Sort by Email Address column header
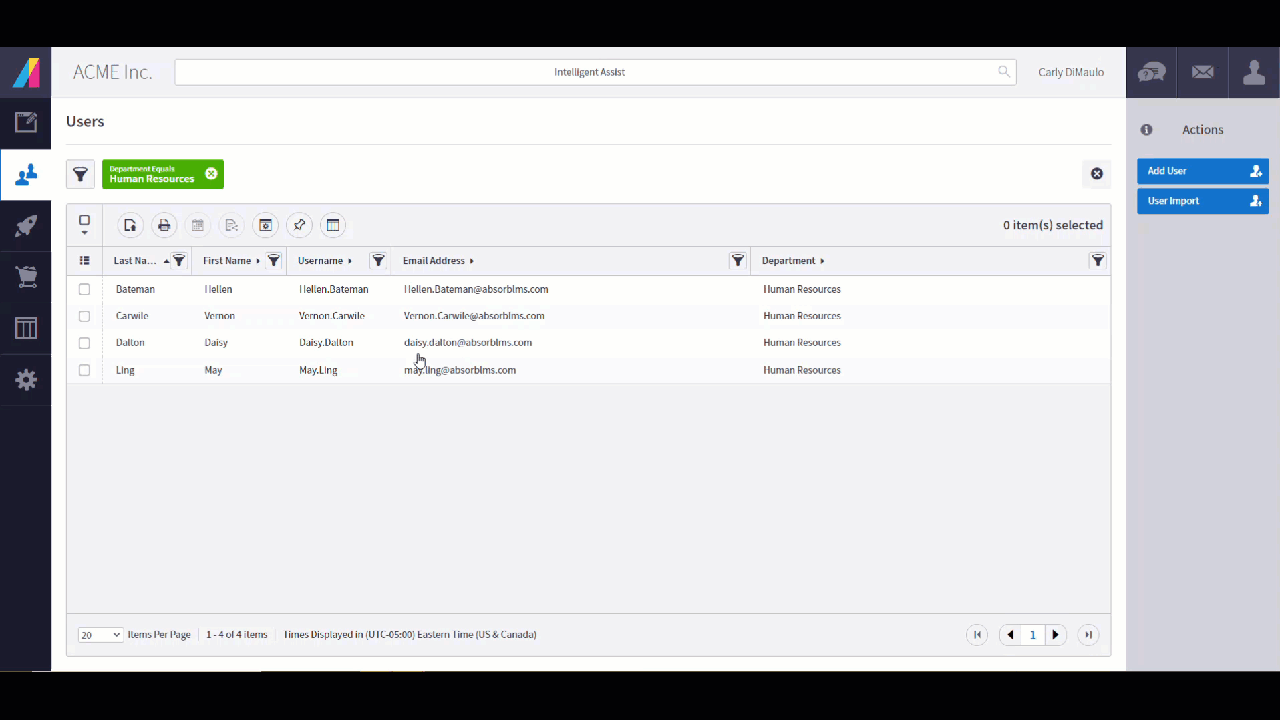 point(434,261)
